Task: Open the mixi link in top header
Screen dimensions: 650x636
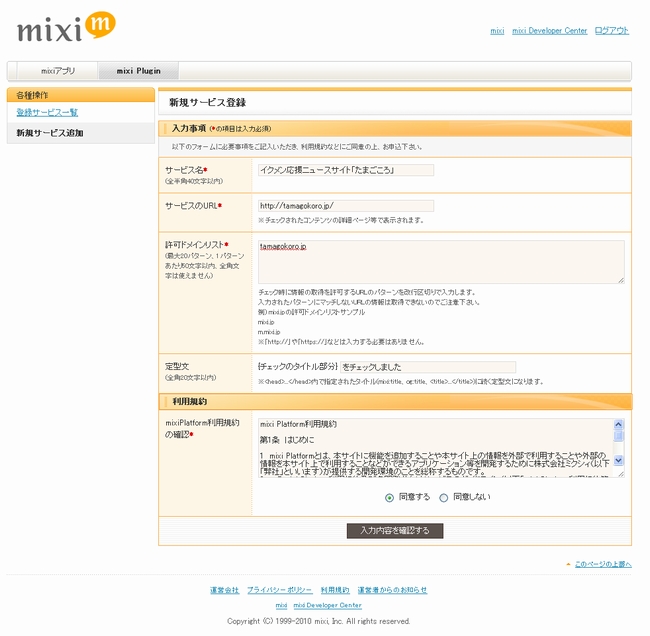Action: (x=497, y=31)
